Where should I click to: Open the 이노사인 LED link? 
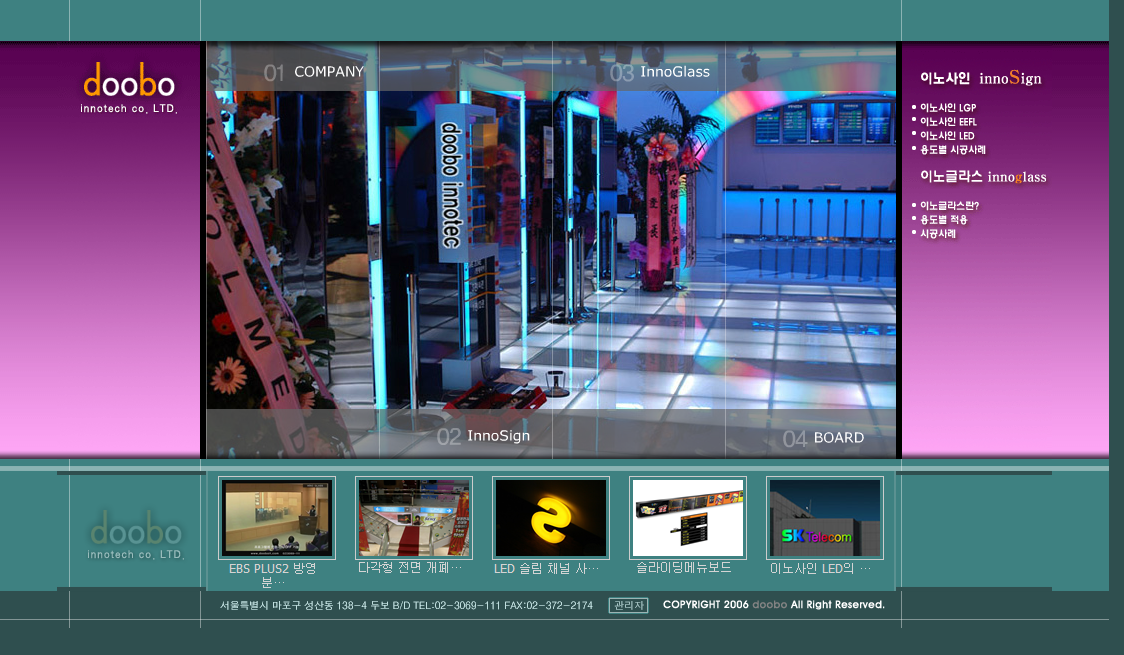(947, 135)
